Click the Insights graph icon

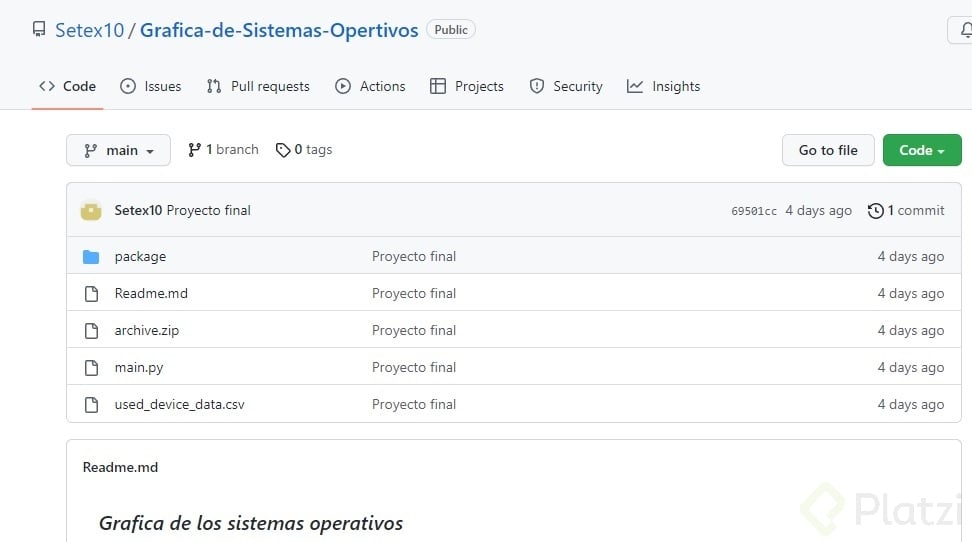(635, 86)
